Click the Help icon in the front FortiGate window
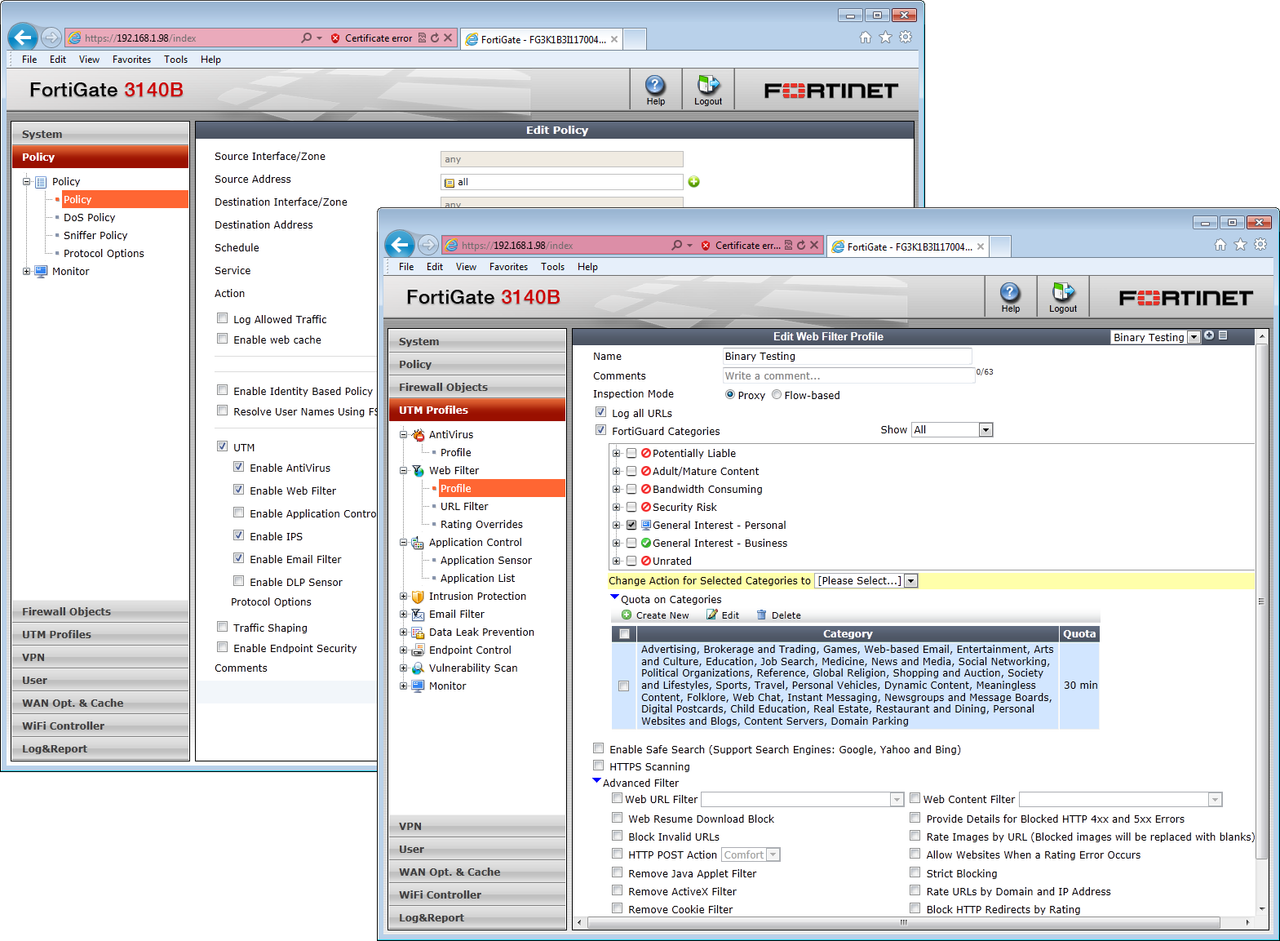The height and width of the screenshot is (941, 1280). click(1010, 292)
